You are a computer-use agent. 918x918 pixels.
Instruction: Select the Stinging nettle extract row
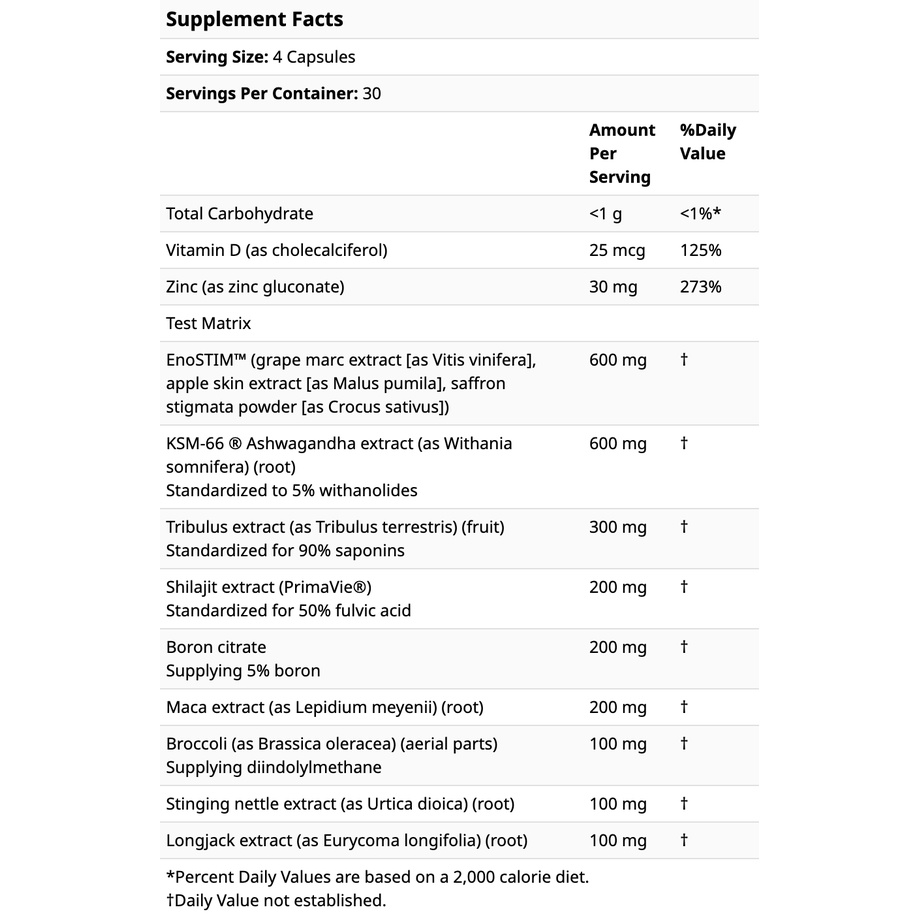[x=340, y=804]
